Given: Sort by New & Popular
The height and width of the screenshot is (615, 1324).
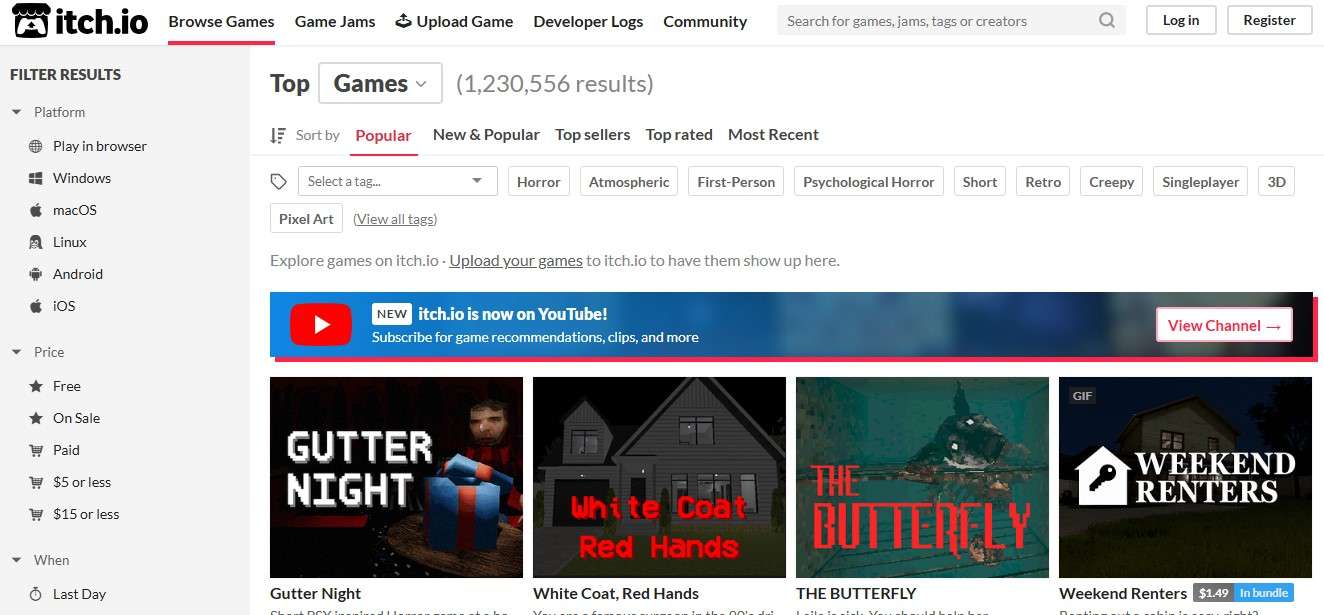Looking at the screenshot, I should (x=486, y=134).
